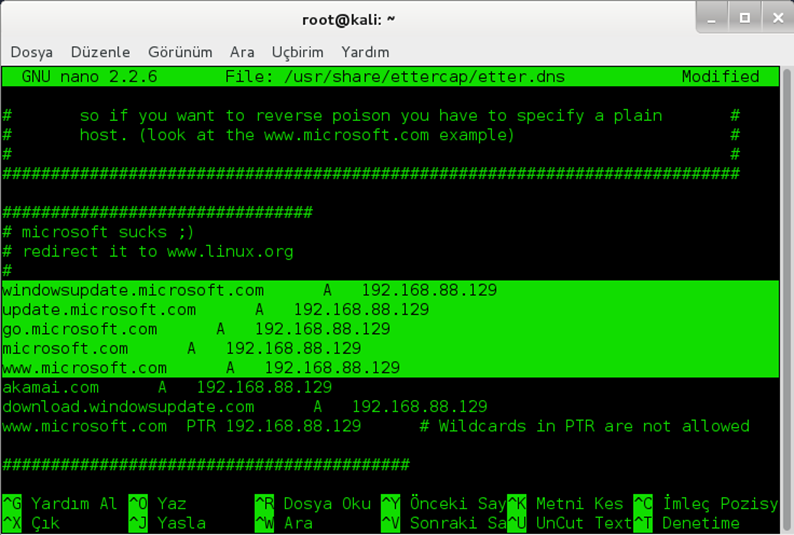Click the ^R Dosya Oku shortcut

coord(313,504)
